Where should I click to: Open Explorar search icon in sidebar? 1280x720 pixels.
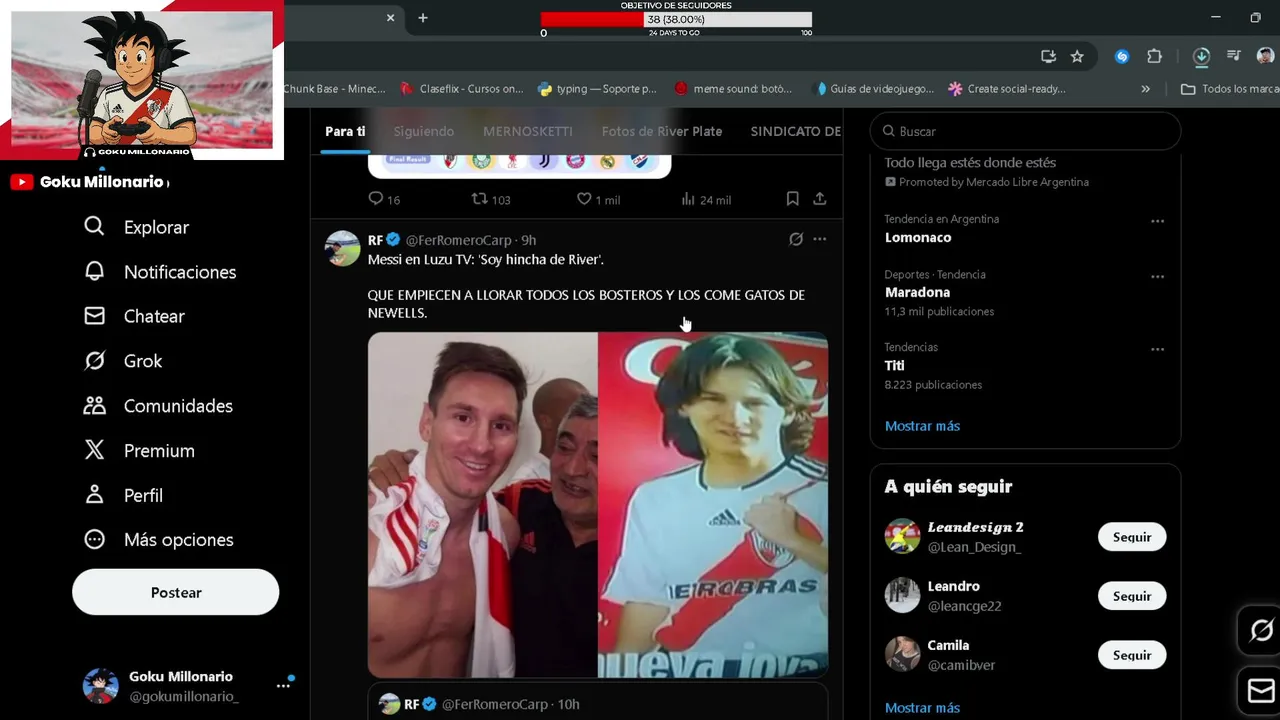94,227
